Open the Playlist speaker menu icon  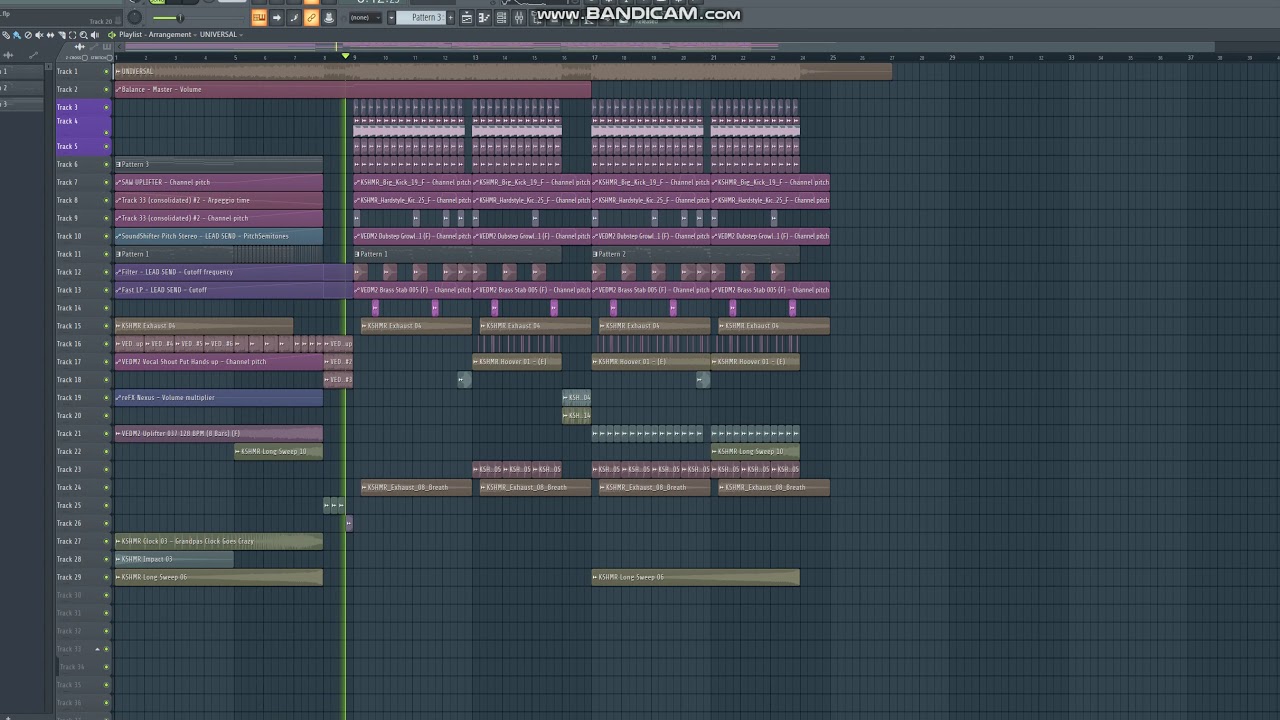click(112, 35)
